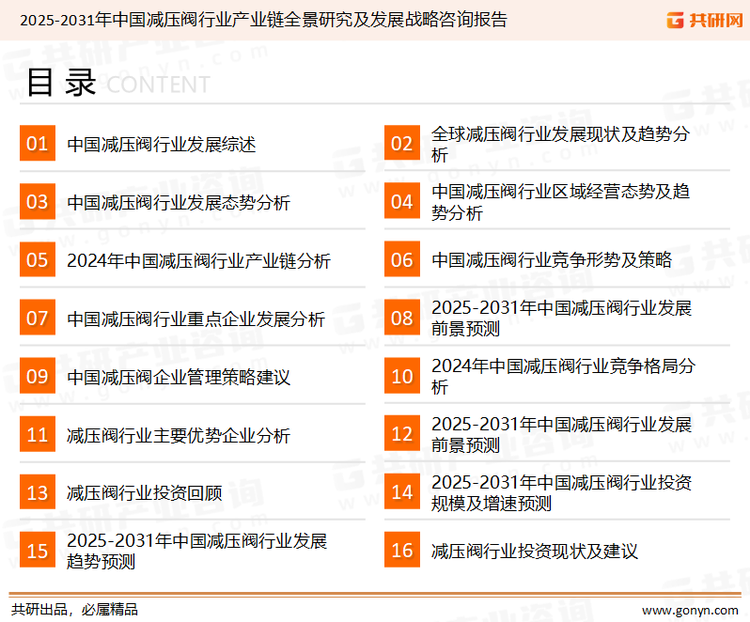Screen dimensions: 750x622
Task: Select 中国减压阀行业发展态势分析 entry
Action: pyautogui.click(x=178, y=203)
